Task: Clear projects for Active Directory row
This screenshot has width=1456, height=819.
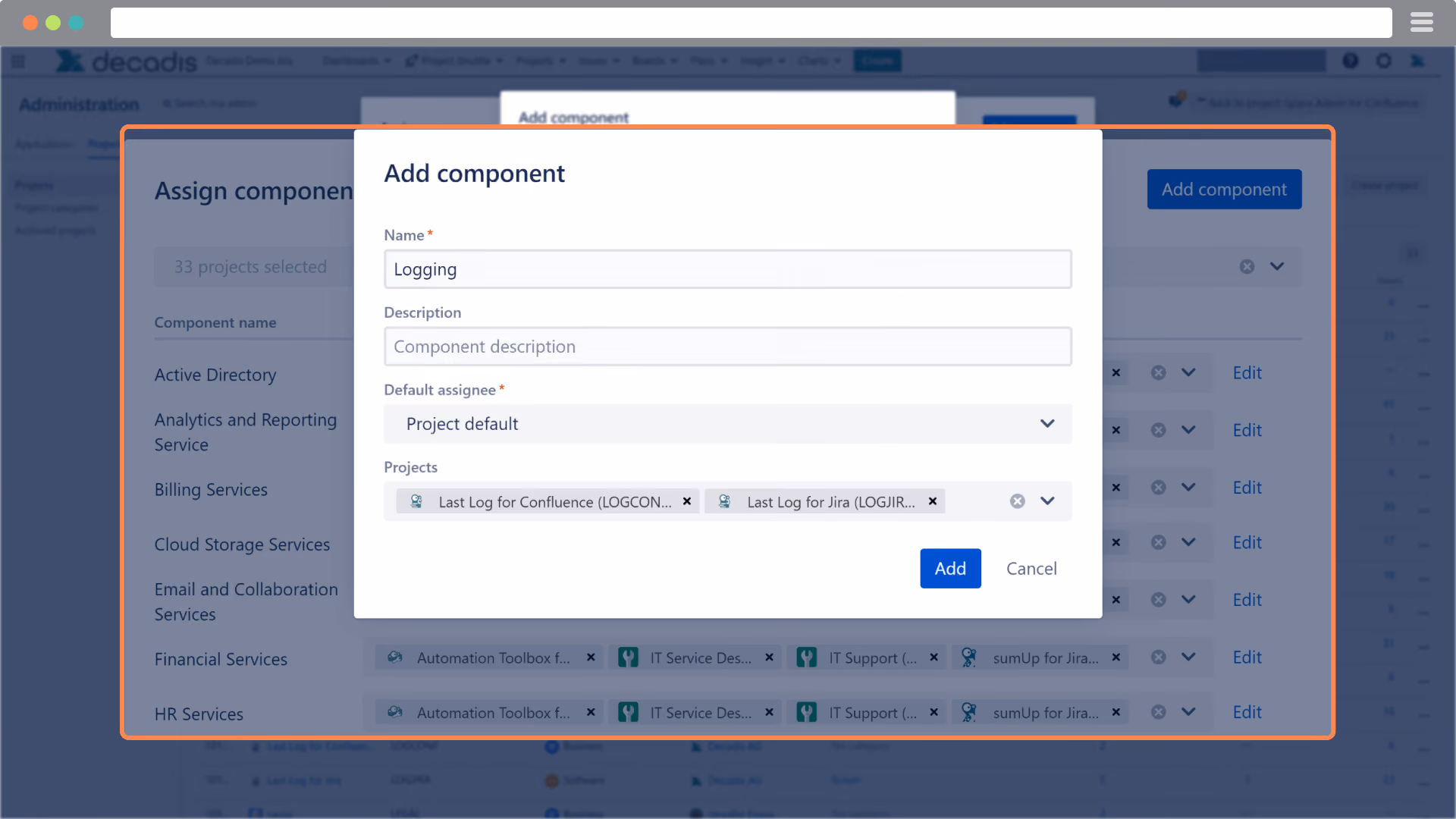Action: coord(1158,373)
